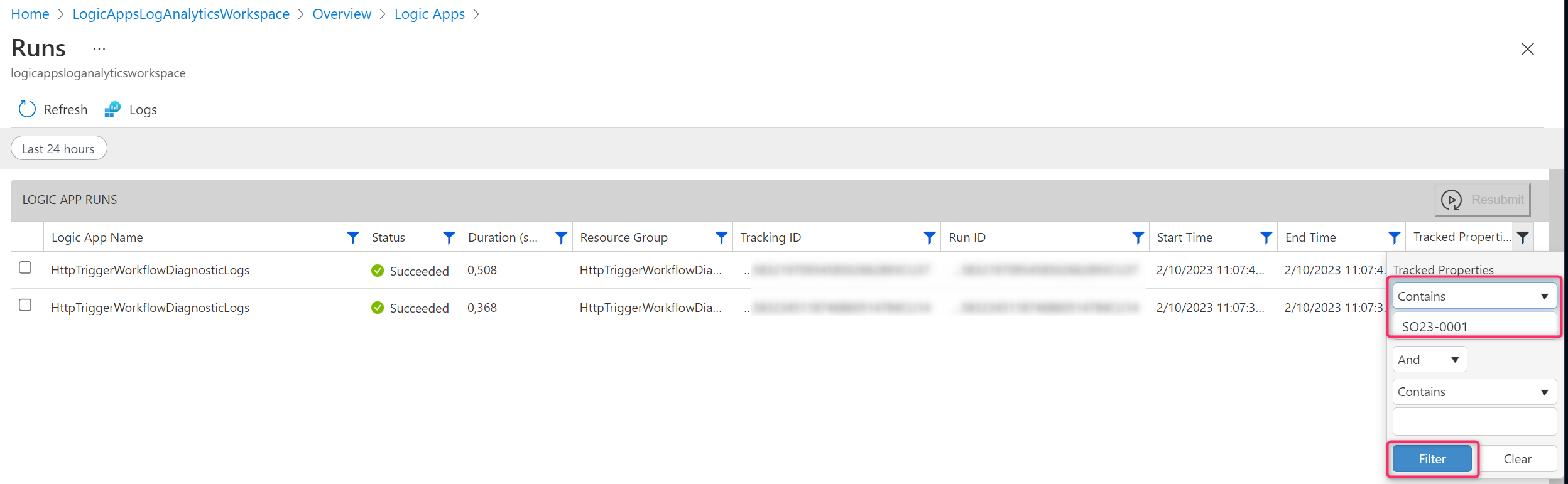The image size is (1568, 484).
Task: Open the Tracking ID column filter
Action: 929,237
